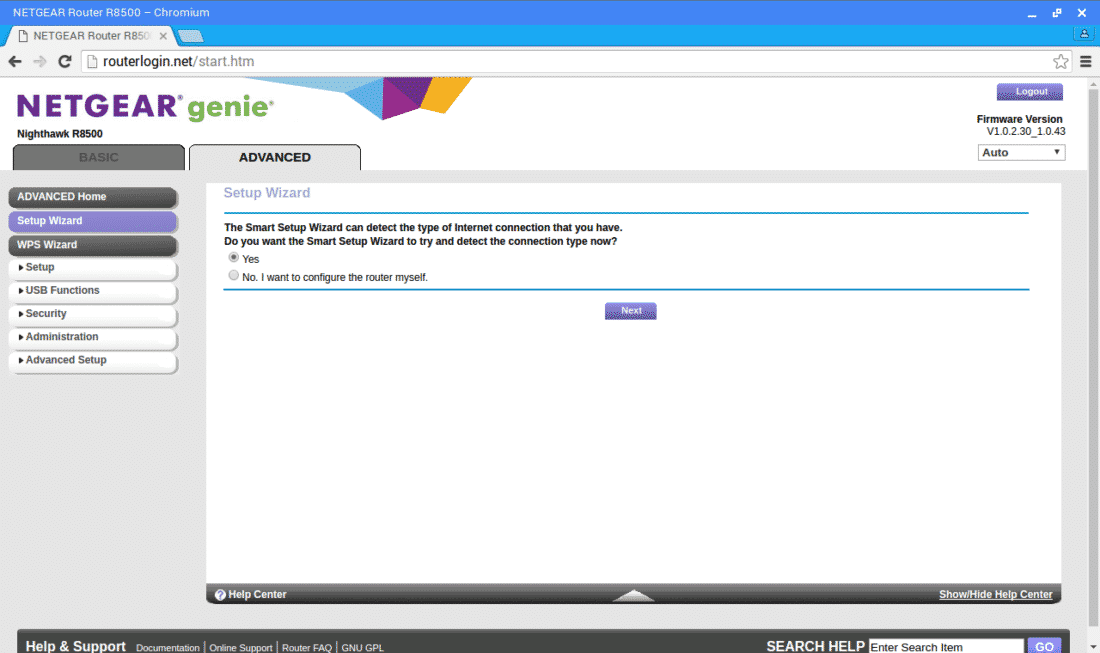The height and width of the screenshot is (653, 1100).
Task: Click the Next button
Action: click(631, 311)
